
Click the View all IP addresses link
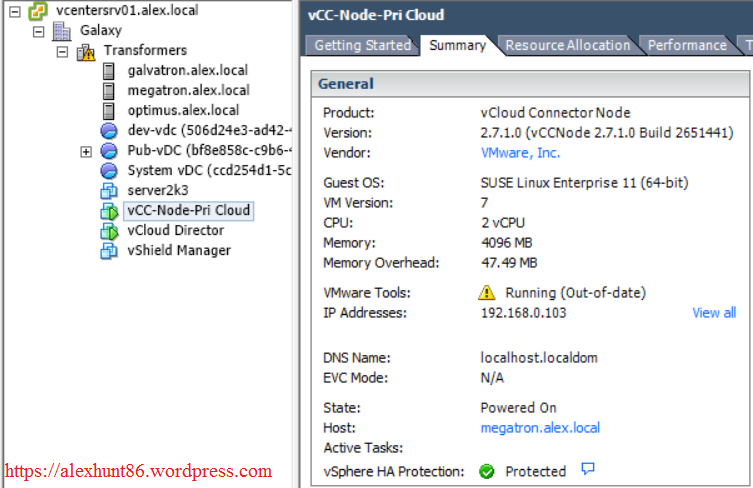(713, 313)
